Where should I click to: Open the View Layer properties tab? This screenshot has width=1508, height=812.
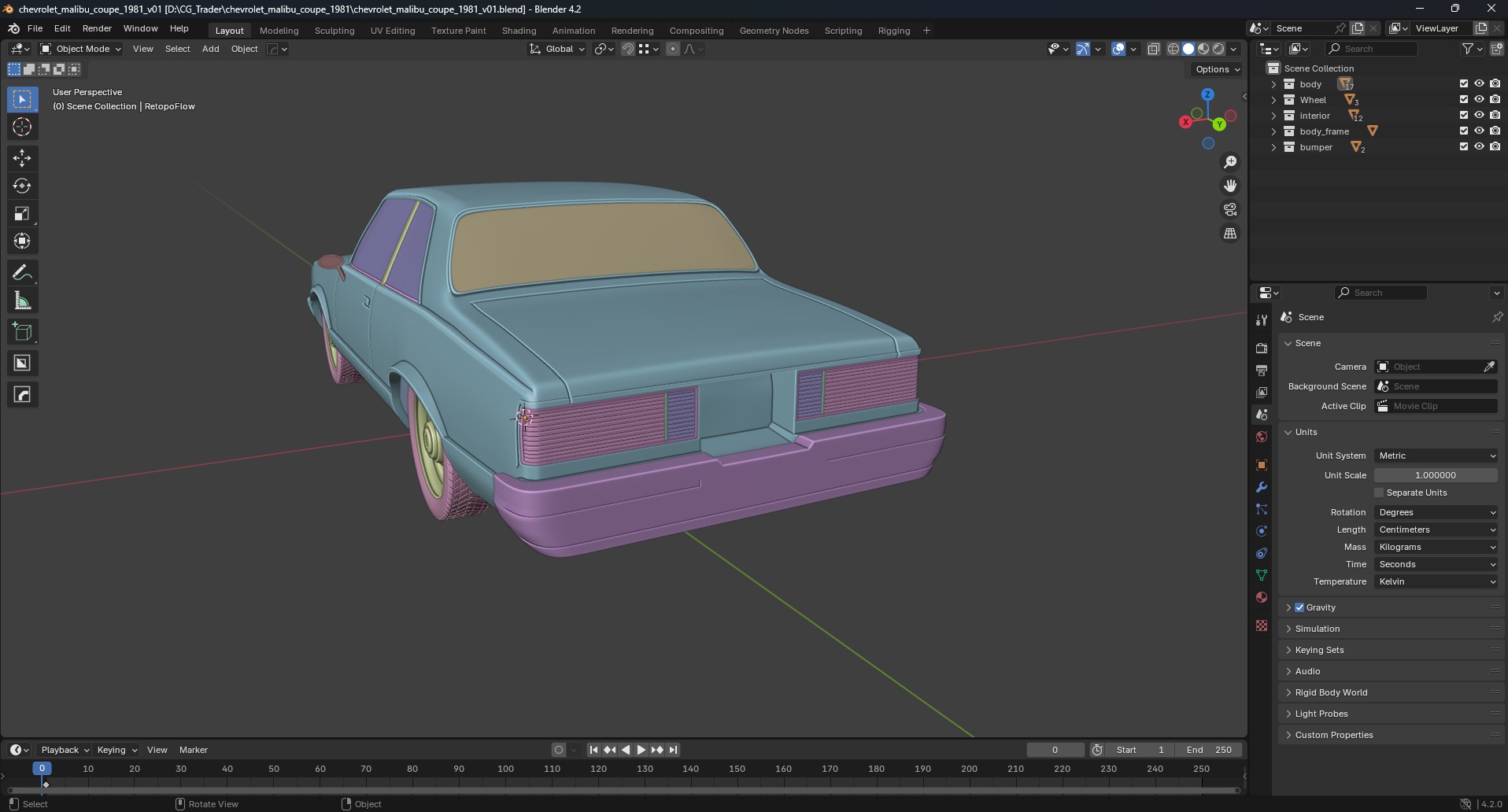1262,392
